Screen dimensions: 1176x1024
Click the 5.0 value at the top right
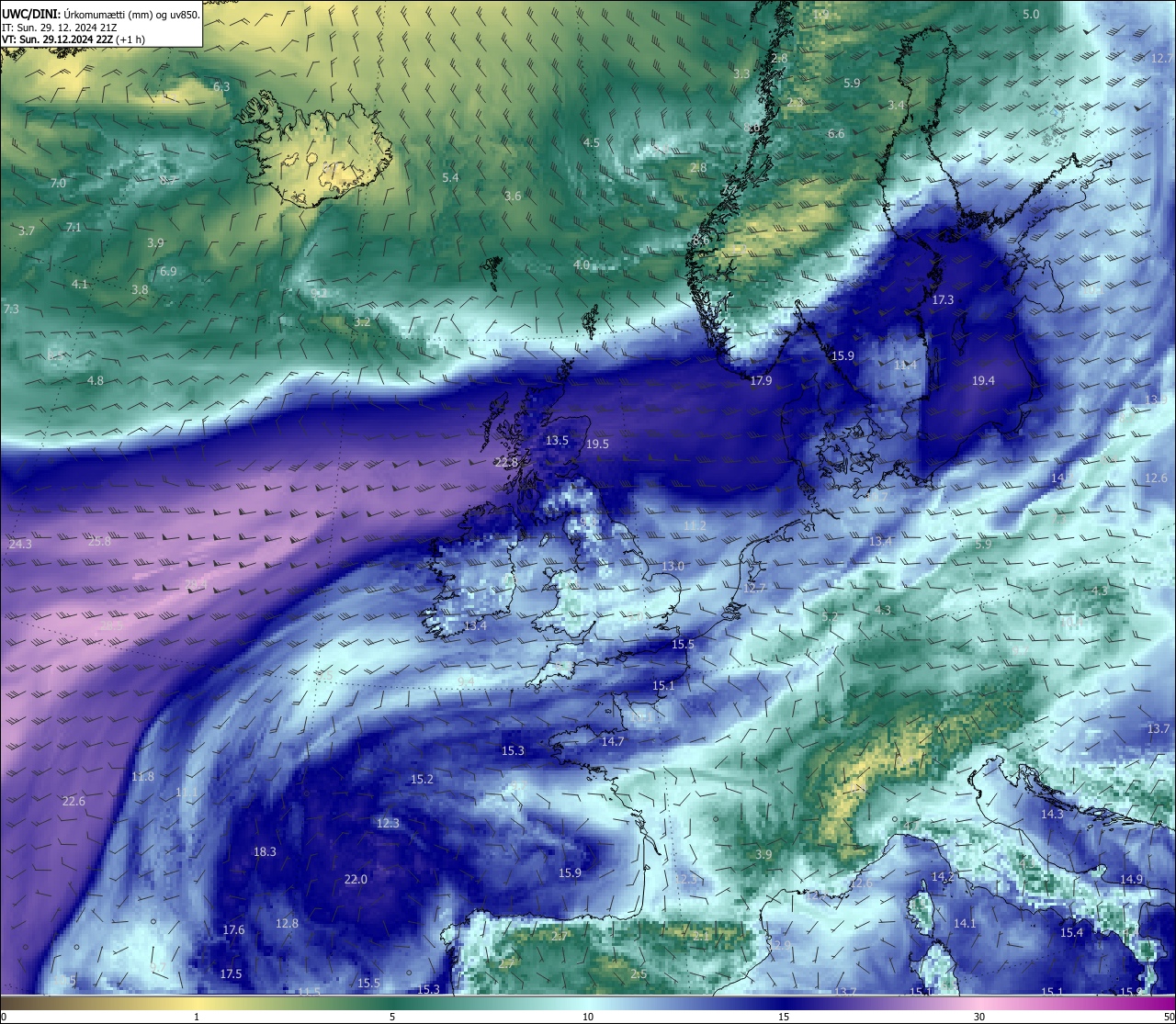1031,14
